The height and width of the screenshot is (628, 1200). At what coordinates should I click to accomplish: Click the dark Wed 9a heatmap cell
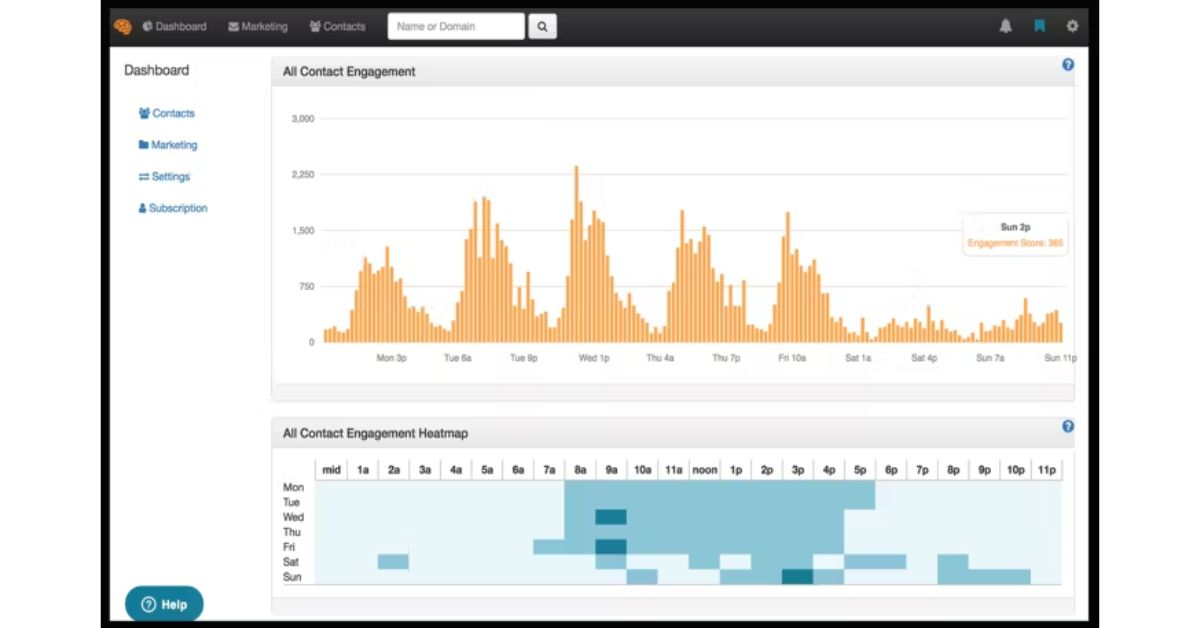coord(611,517)
